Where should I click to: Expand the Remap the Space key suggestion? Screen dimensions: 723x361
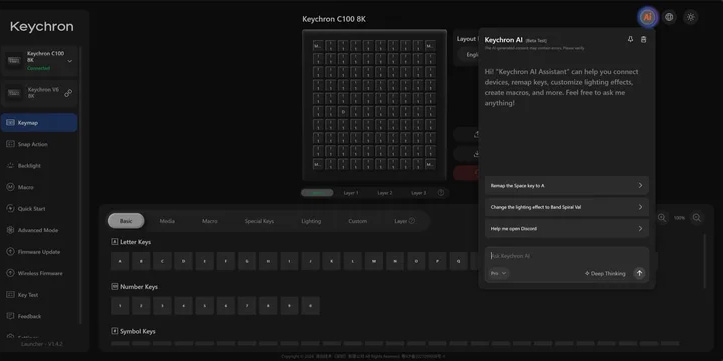567,185
